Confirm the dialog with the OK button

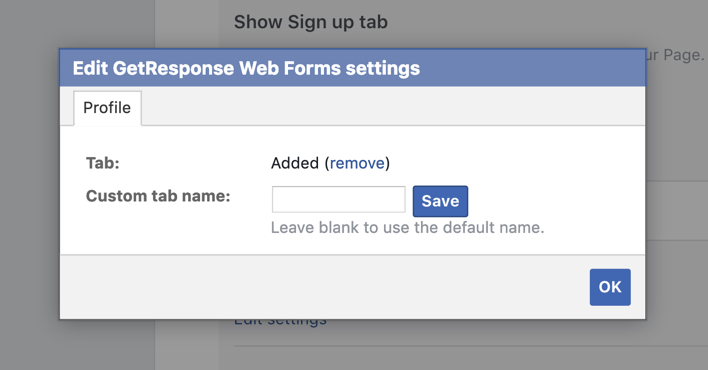(x=610, y=287)
